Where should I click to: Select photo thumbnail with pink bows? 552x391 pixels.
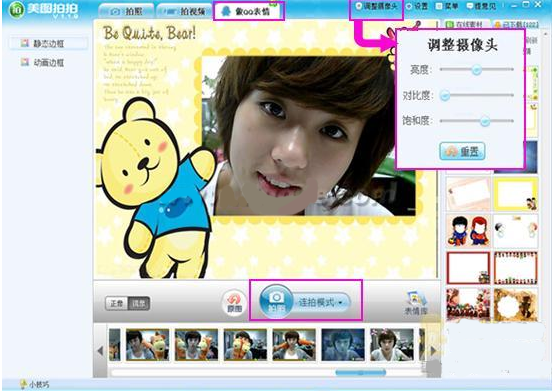pyautogui.click(x=391, y=345)
